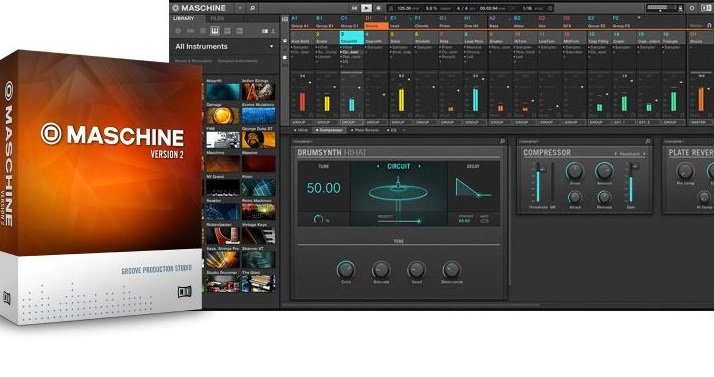This screenshot has height=377, width=714.
Task: Click the IO view icon left of mixer
Action: [x=286, y=41]
